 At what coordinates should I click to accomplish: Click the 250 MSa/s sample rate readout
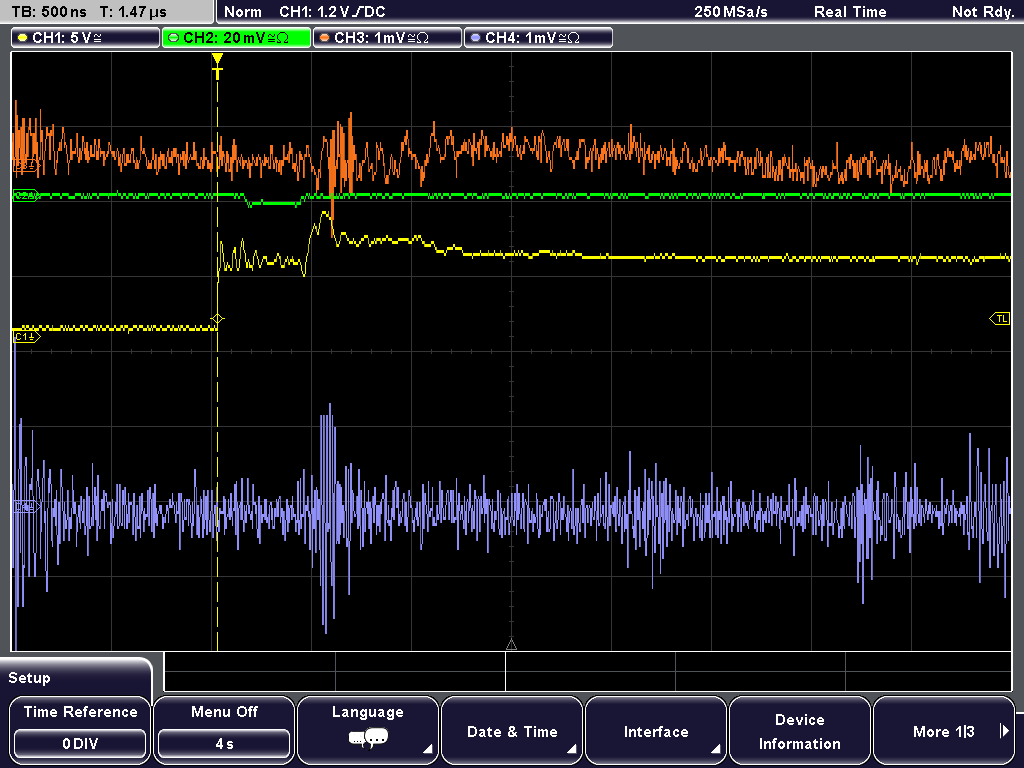coord(731,12)
